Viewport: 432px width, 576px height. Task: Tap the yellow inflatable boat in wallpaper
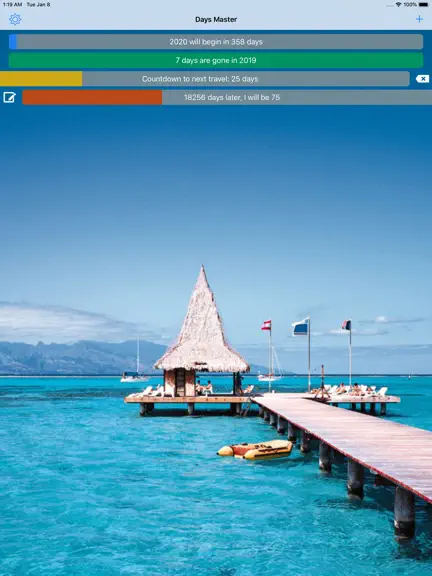pos(255,450)
